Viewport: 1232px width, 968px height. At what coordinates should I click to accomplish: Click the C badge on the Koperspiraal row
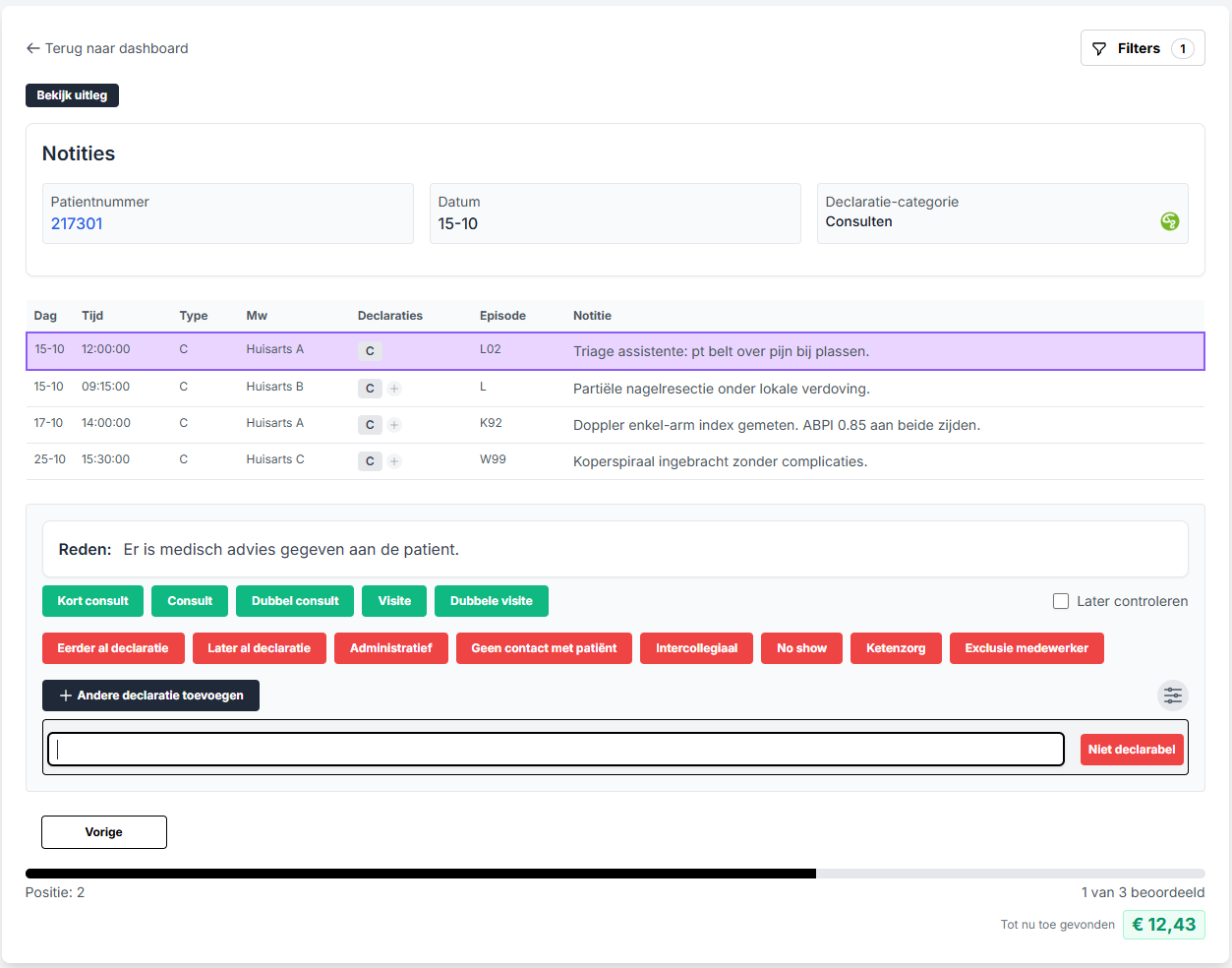370,460
